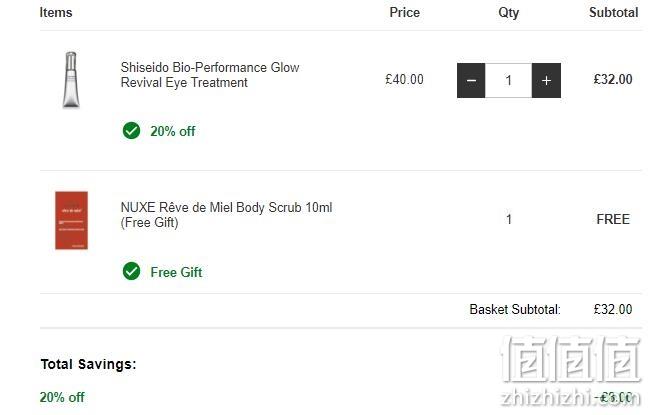This screenshot has height=415, width=650.
Task: Click the green checkmark beside 20% off
Action: 131,131
